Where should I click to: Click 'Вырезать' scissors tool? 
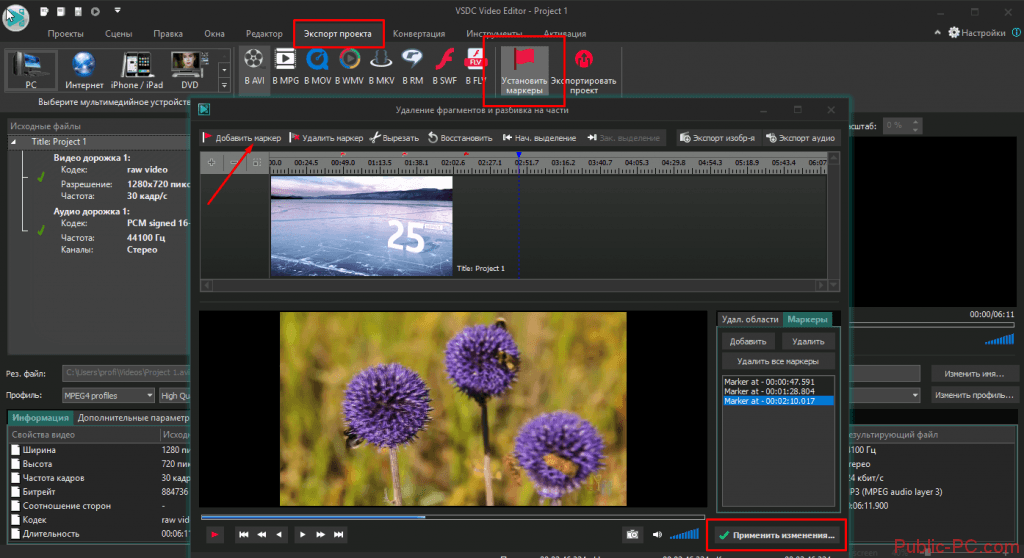[395, 138]
